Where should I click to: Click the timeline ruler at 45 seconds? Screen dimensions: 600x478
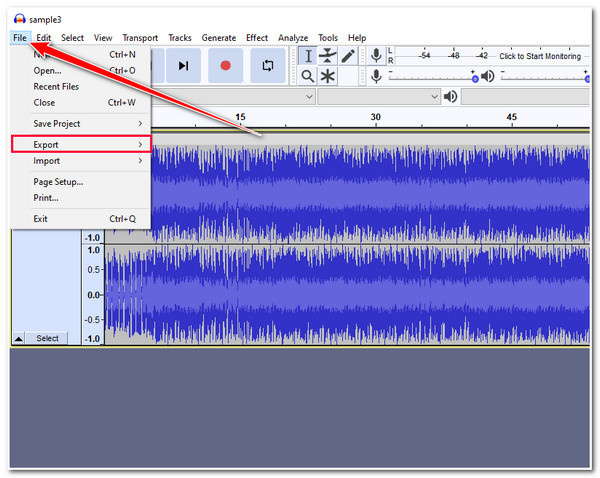(x=512, y=117)
